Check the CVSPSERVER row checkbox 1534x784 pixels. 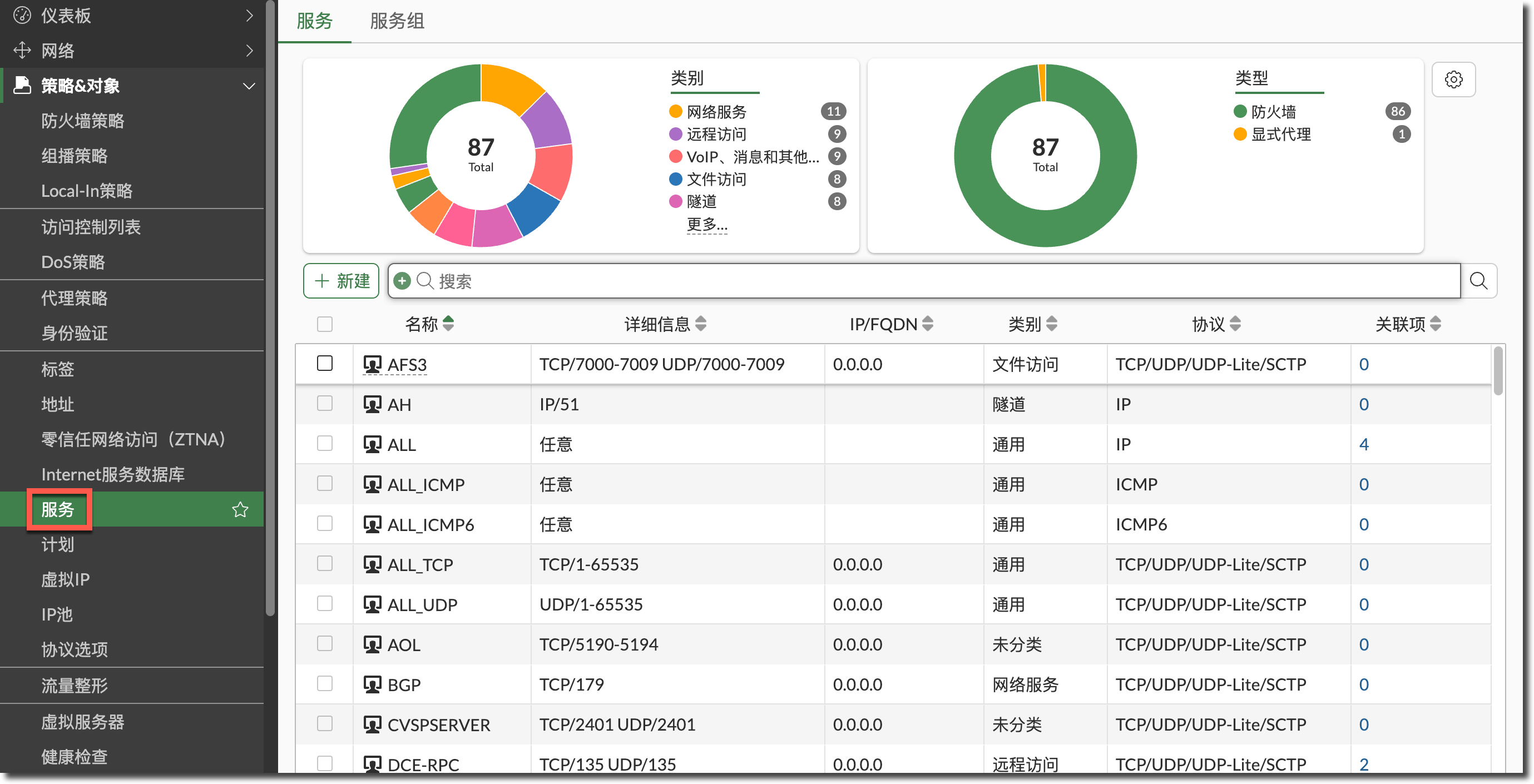point(325,723)
